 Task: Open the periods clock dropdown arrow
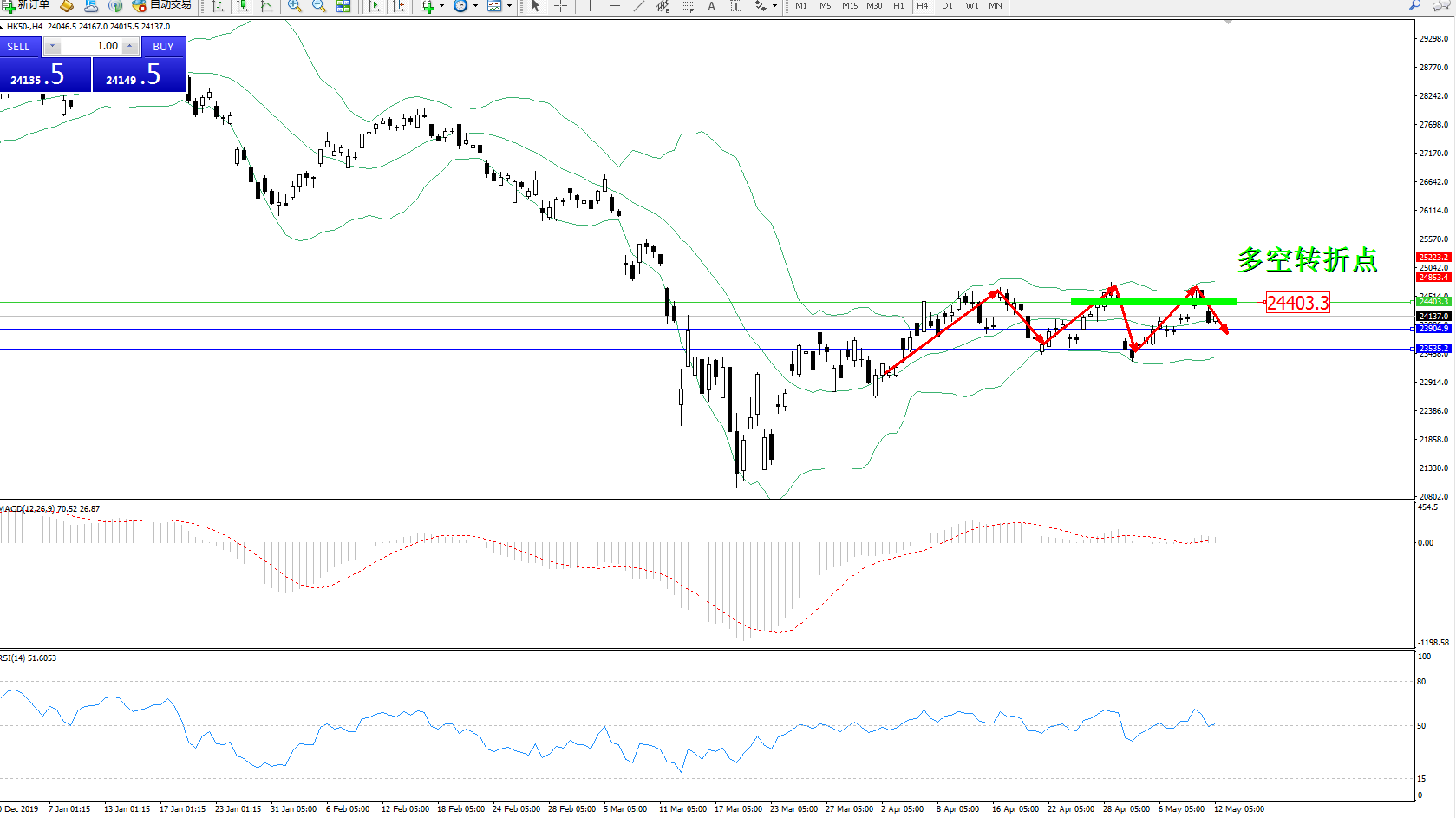point(475,6)
